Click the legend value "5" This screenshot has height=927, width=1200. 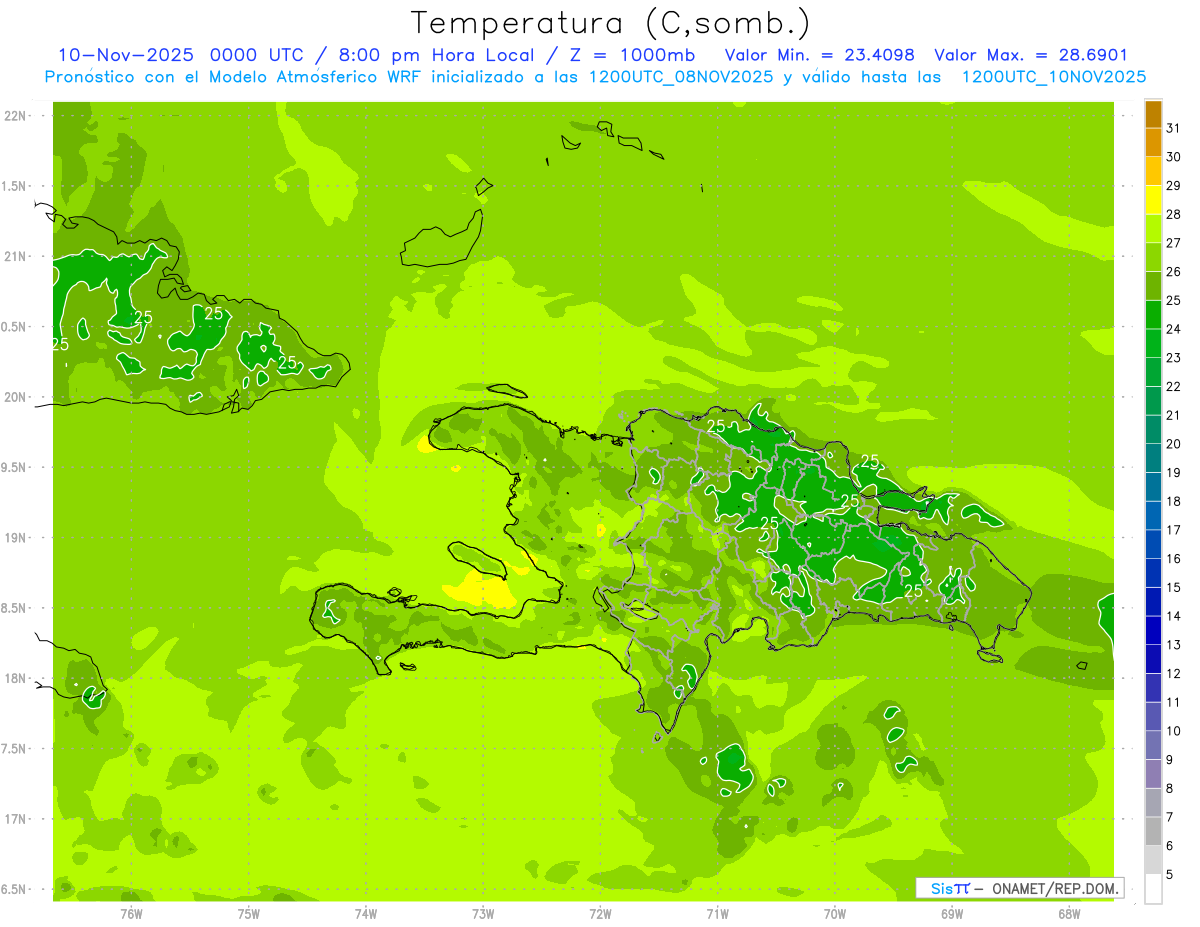click(1170, 874)
